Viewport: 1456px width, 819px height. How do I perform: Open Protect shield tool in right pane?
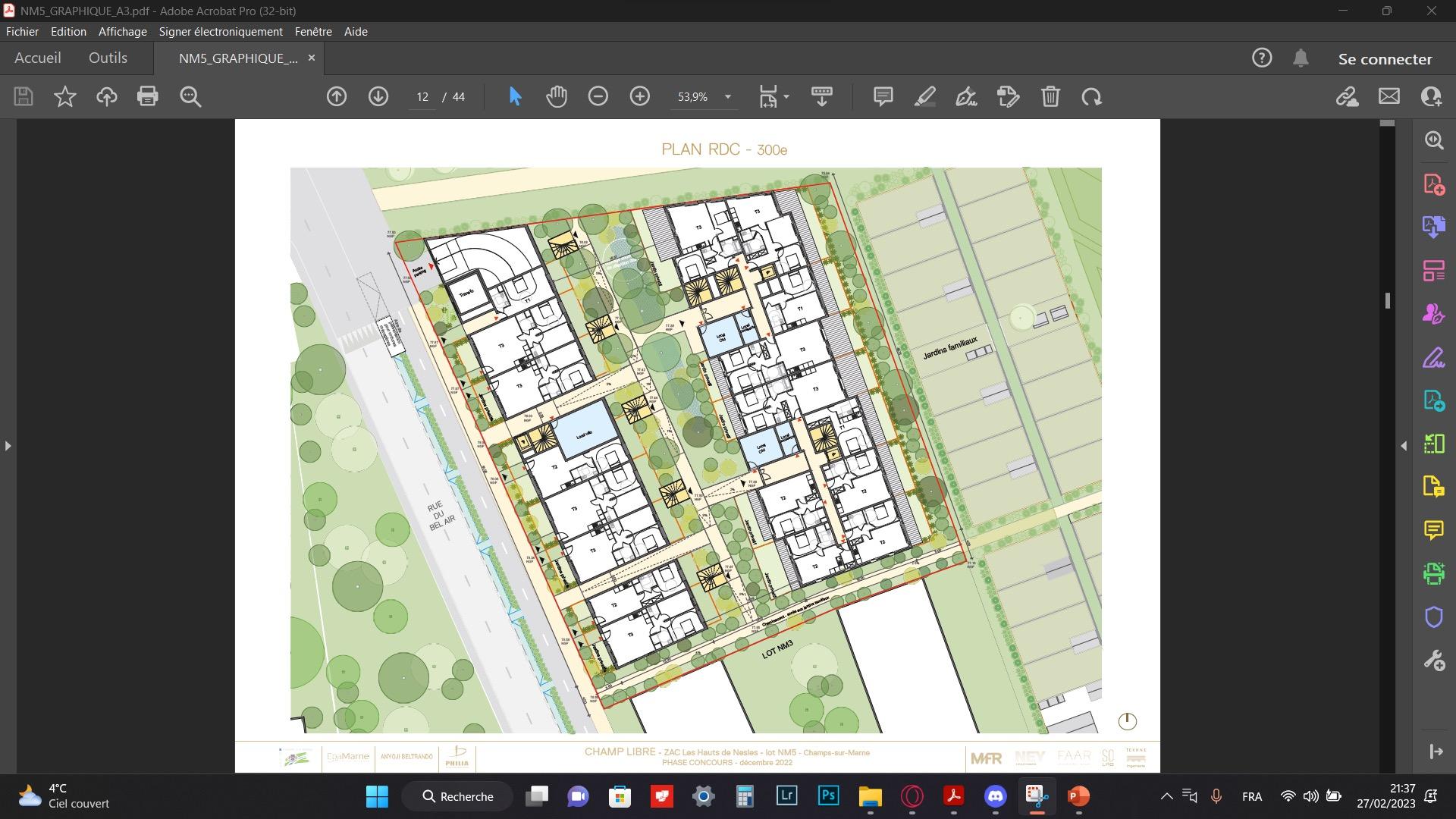click(x=1434, y=617)
